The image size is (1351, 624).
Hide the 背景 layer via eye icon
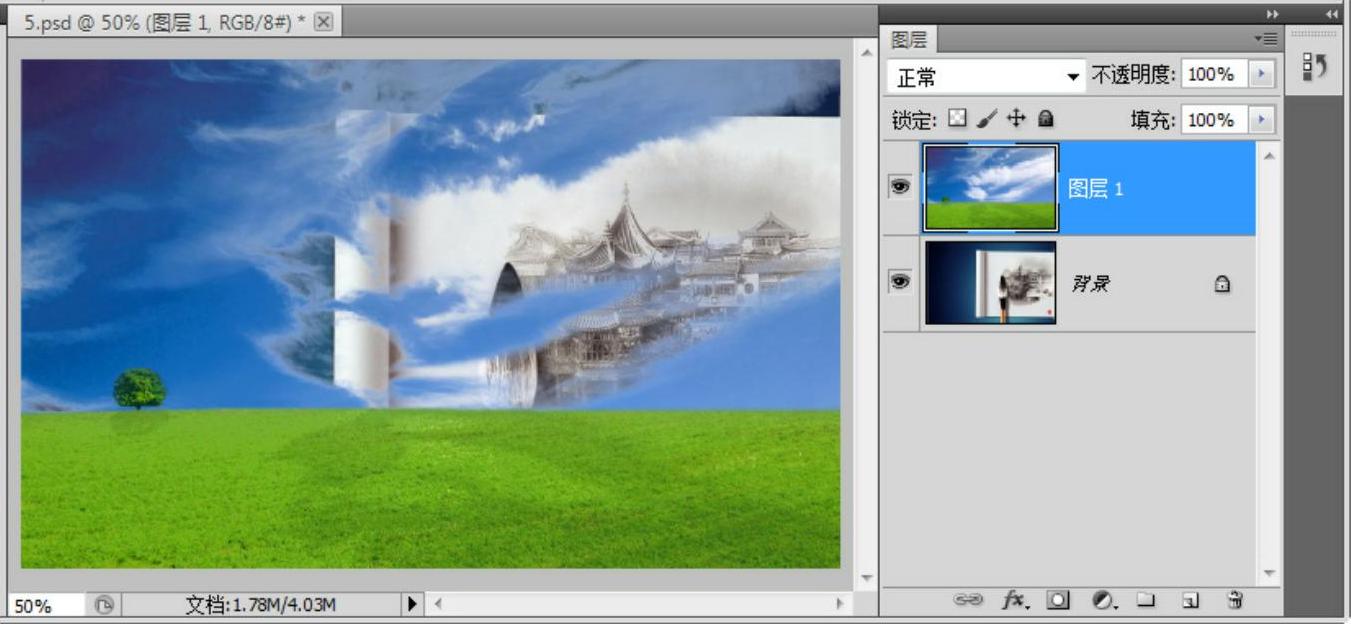pyautogui.click(x=900, y=282)
